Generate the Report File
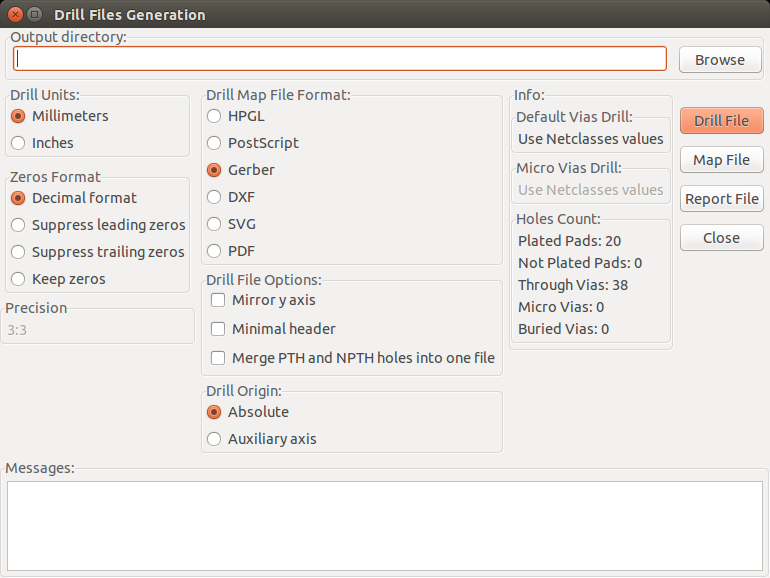The width and height of the screenshot is (770, 578). [x=721, y=199]
